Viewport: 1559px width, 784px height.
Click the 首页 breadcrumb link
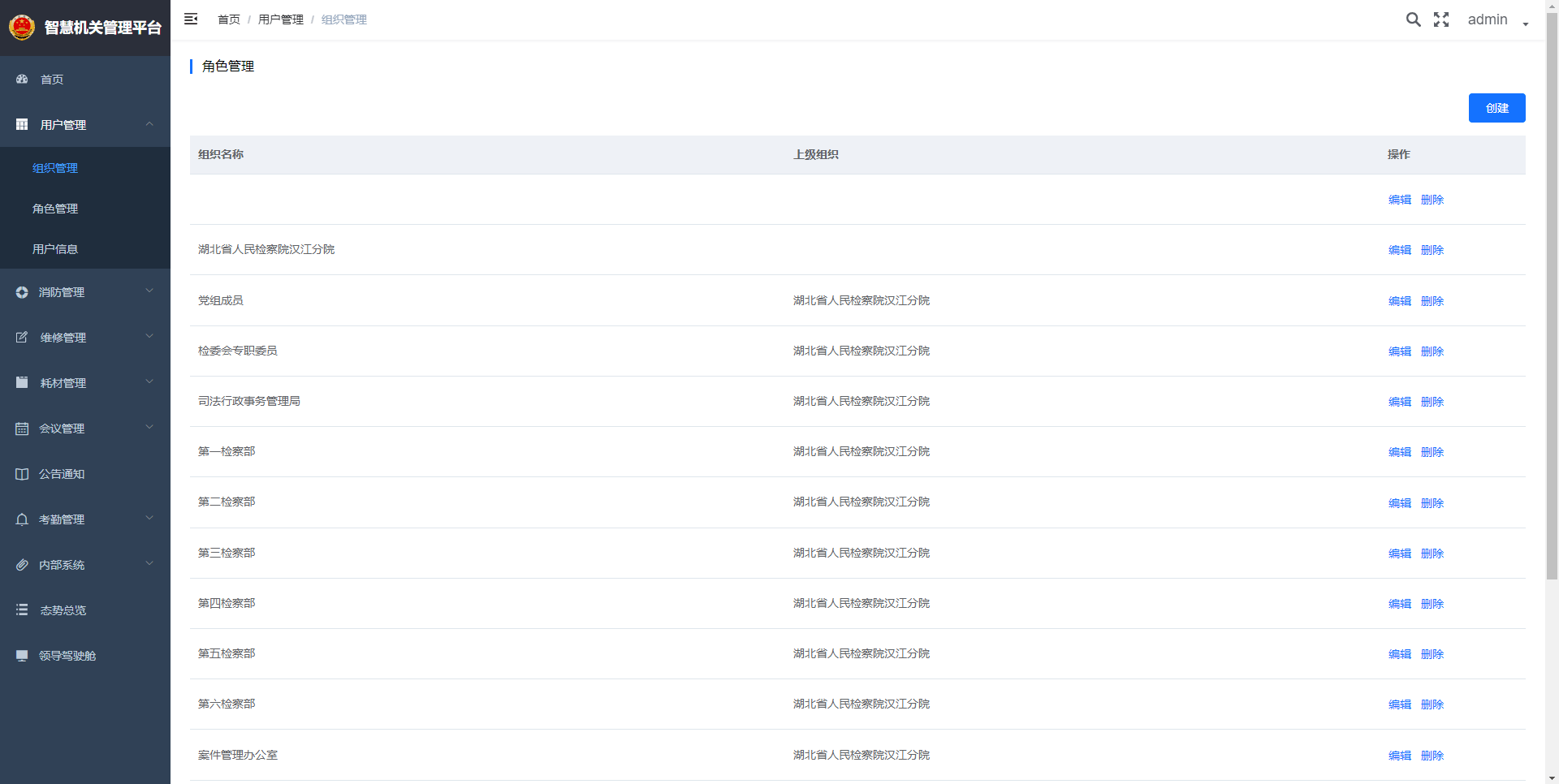pos(229,19)
